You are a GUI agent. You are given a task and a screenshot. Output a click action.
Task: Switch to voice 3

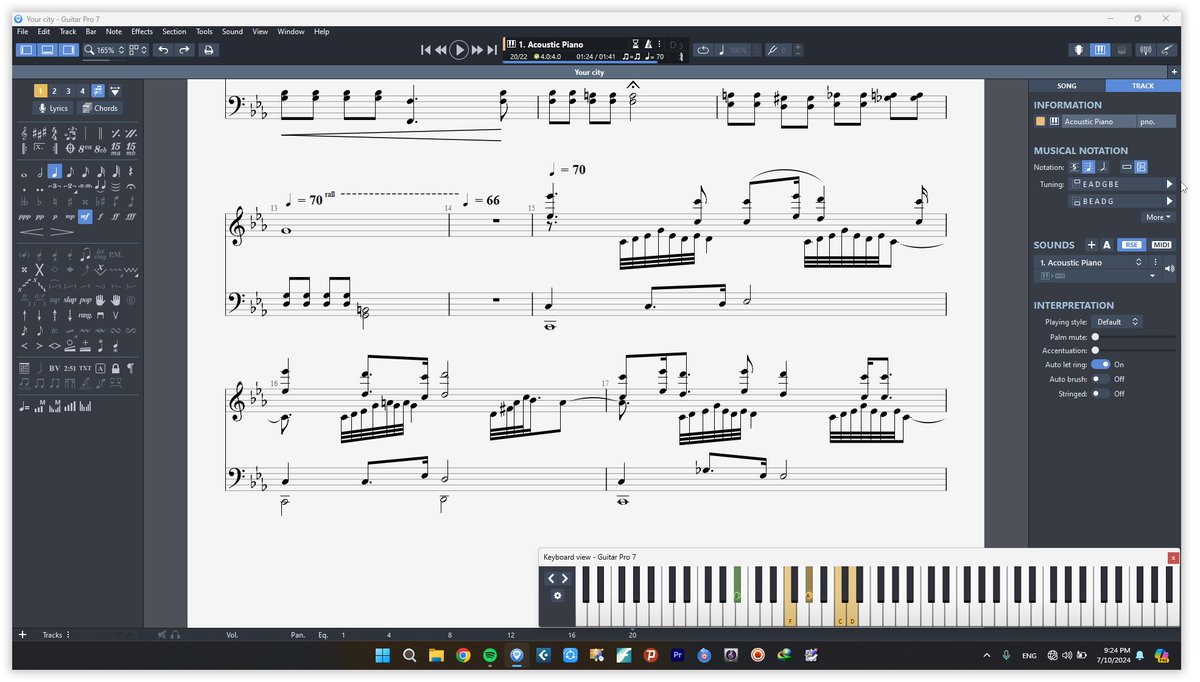[x=69, y=91]
